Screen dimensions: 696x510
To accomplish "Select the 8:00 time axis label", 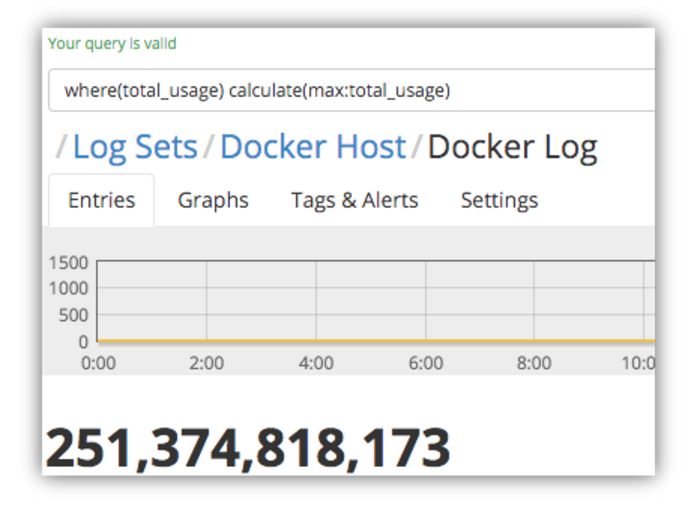I will [535, 363].
